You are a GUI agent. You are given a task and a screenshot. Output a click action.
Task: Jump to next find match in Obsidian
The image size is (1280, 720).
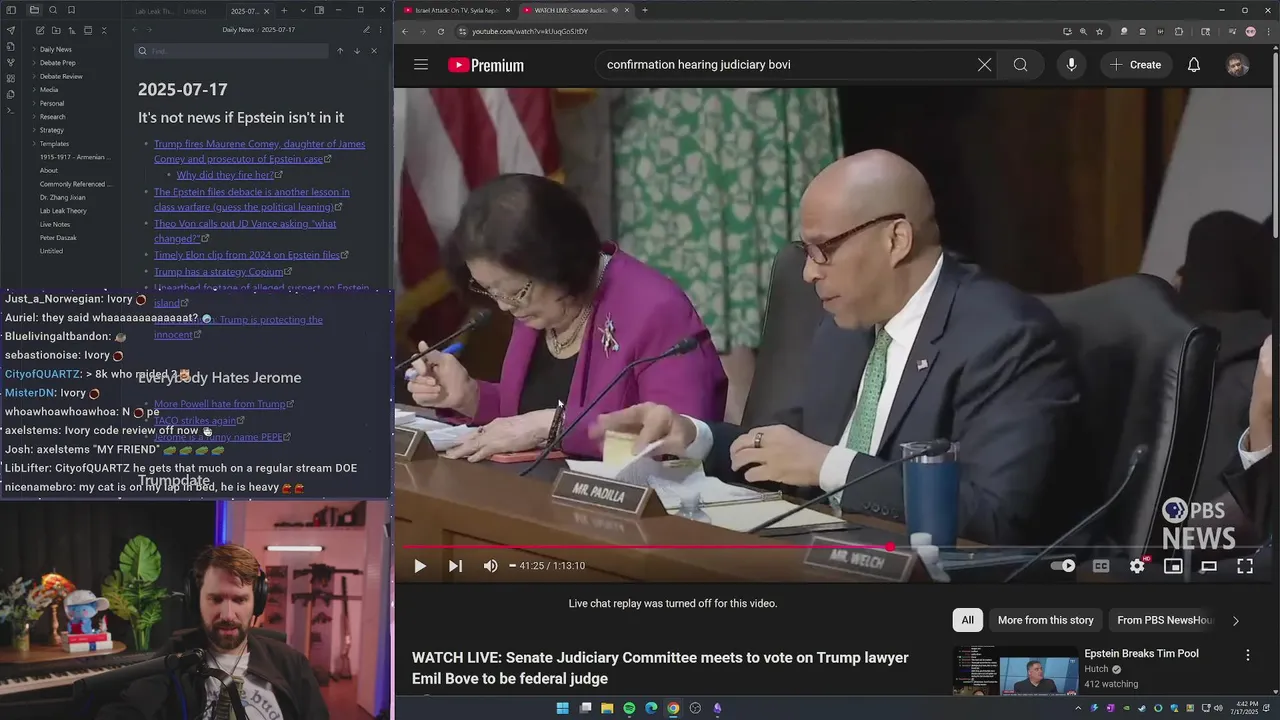357,51
